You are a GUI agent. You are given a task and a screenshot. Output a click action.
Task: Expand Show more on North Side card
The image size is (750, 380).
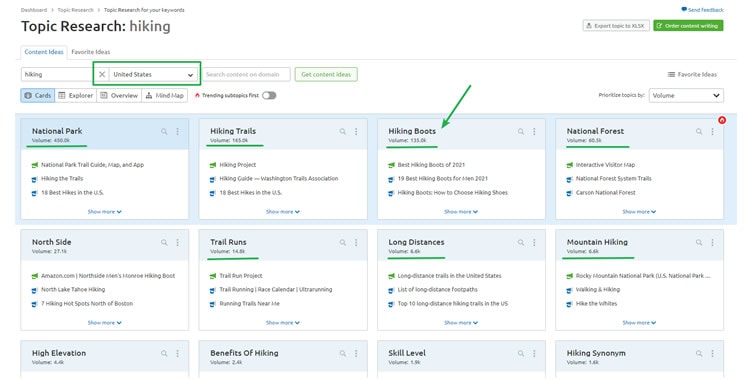[x=104, y=323]
